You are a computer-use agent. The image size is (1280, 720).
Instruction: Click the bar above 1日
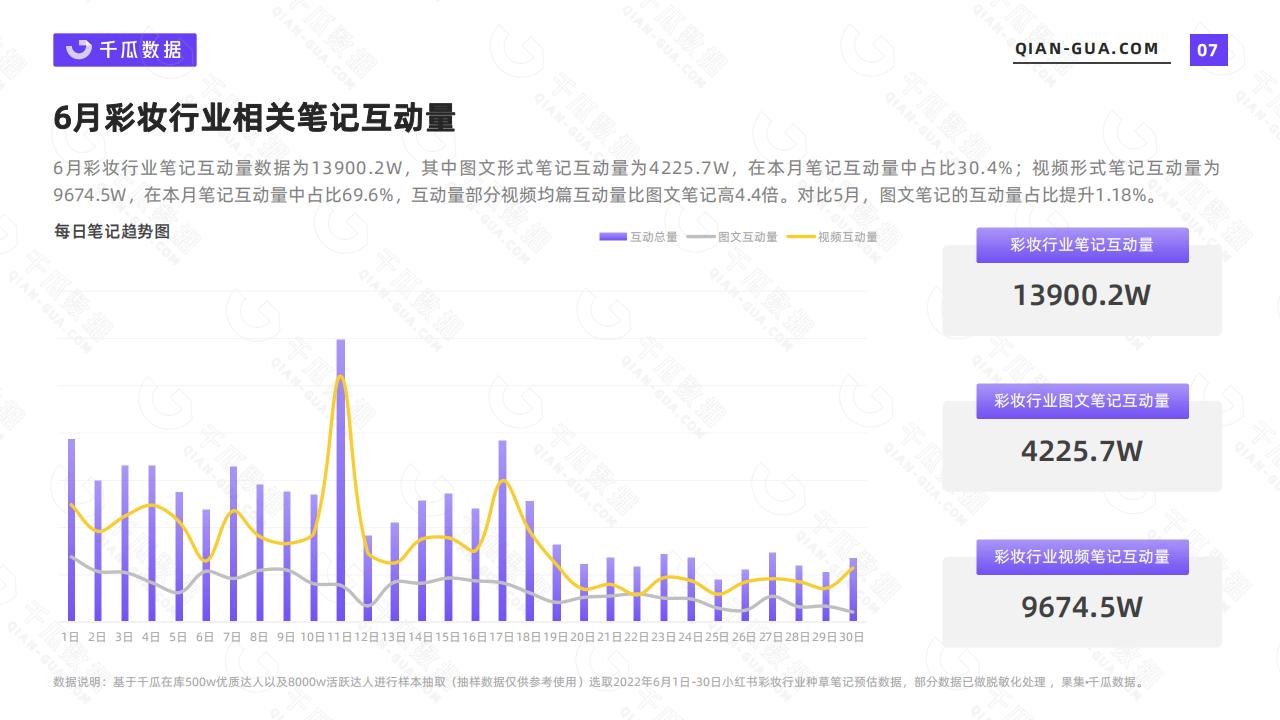(71, 530)
